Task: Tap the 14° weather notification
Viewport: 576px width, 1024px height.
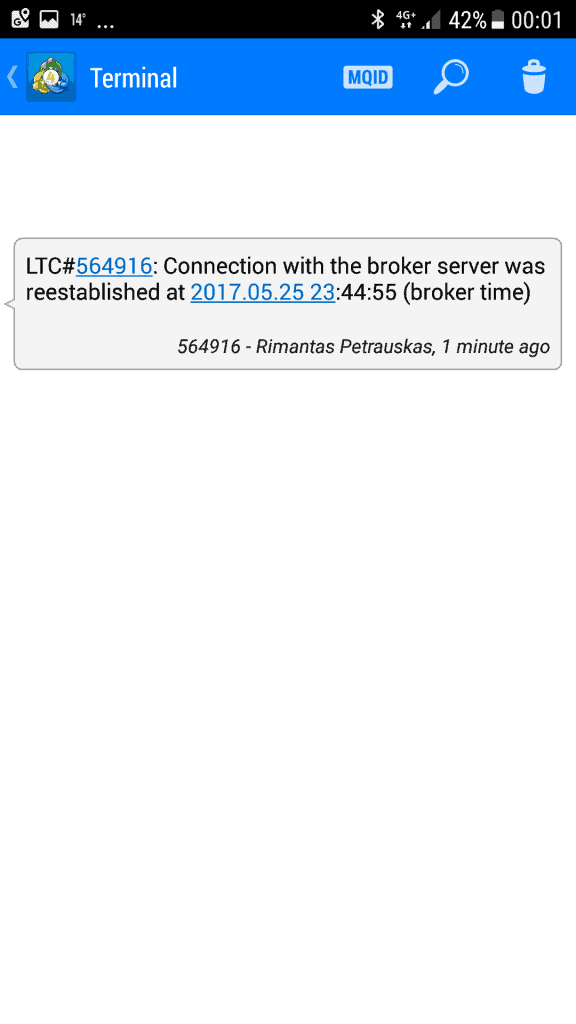Action: coord(78,20)
